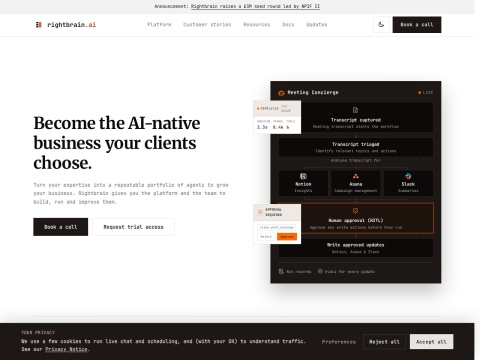Screen dimensions: 480x360
Task: Click the Transcript captured document icon
Action: pyautogui.click(x=355, y=110)
